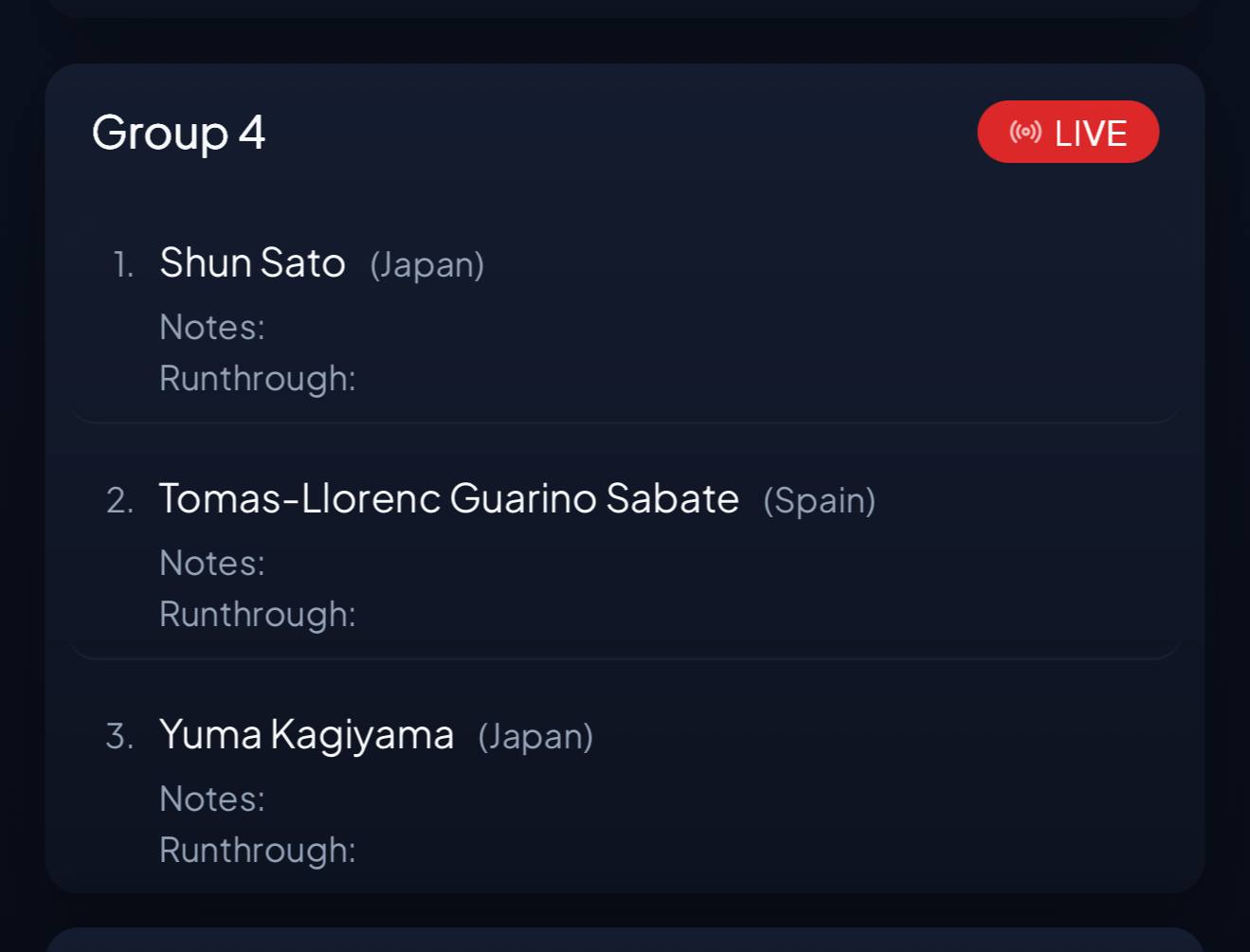The width and height of the screenshot is (1250, 952).
Task: Open skater Shun Sato's name
Action: 252,262
